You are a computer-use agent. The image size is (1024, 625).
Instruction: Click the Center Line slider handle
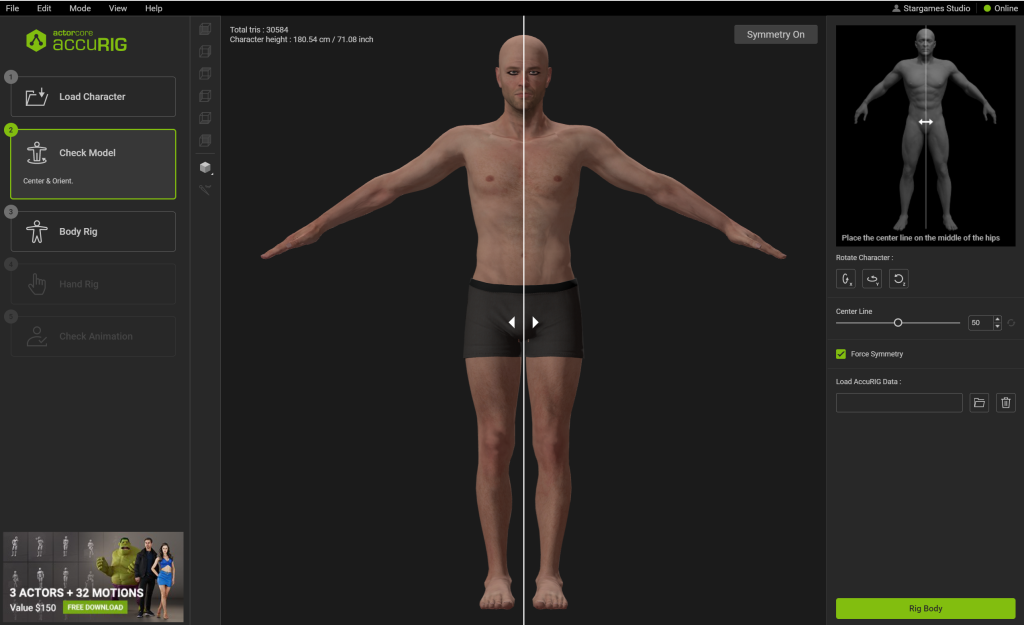point(898,323)
